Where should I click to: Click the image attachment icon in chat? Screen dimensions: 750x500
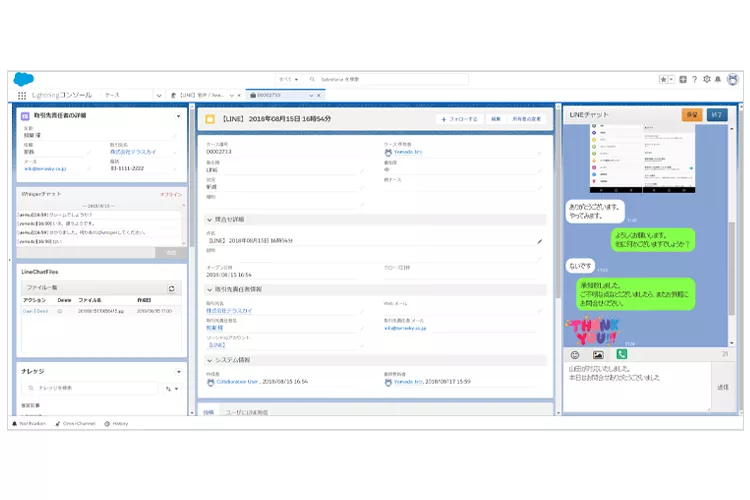tap(598, 355)
